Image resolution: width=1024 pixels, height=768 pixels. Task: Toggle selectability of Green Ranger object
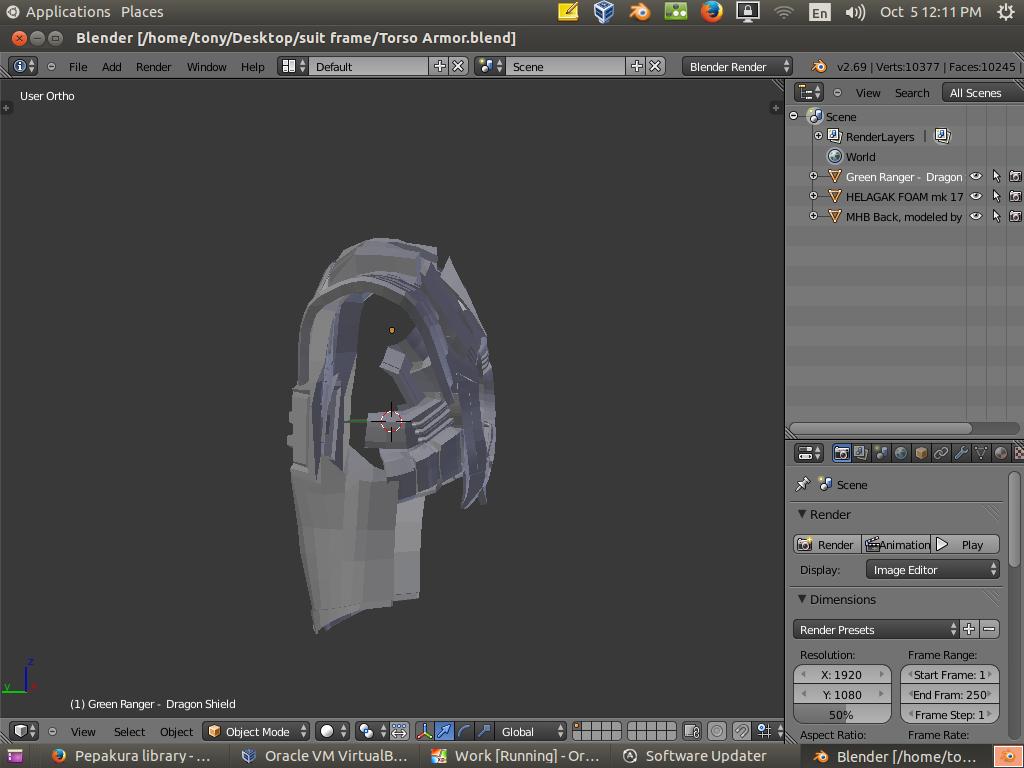pyautogui.click(x=996, y=176)
